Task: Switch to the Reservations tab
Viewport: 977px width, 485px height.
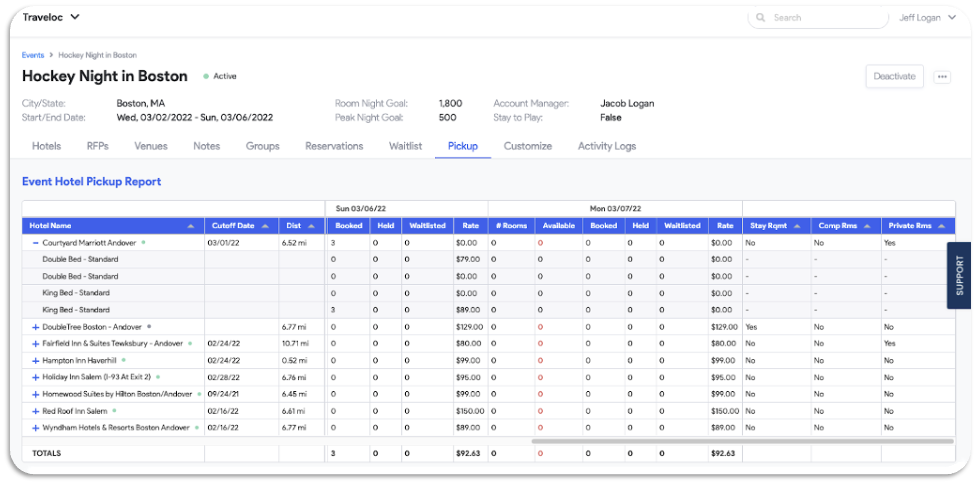Action: pyautogui.click(x=334, y=146)
